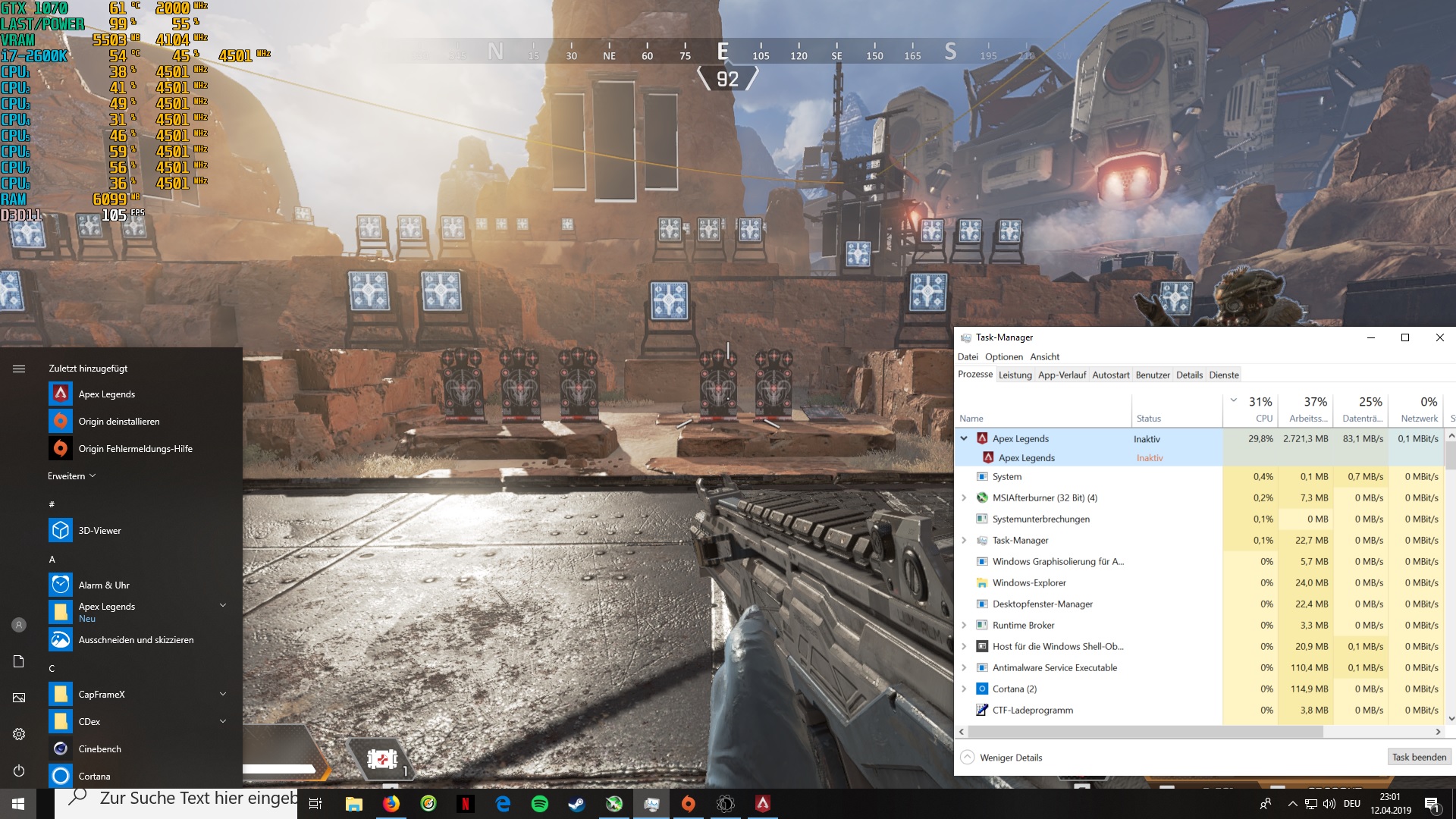The height and width of the screenshot is (819, 1456).
Task: Open Spotify from the taskbar
Action: pos(540,804)
